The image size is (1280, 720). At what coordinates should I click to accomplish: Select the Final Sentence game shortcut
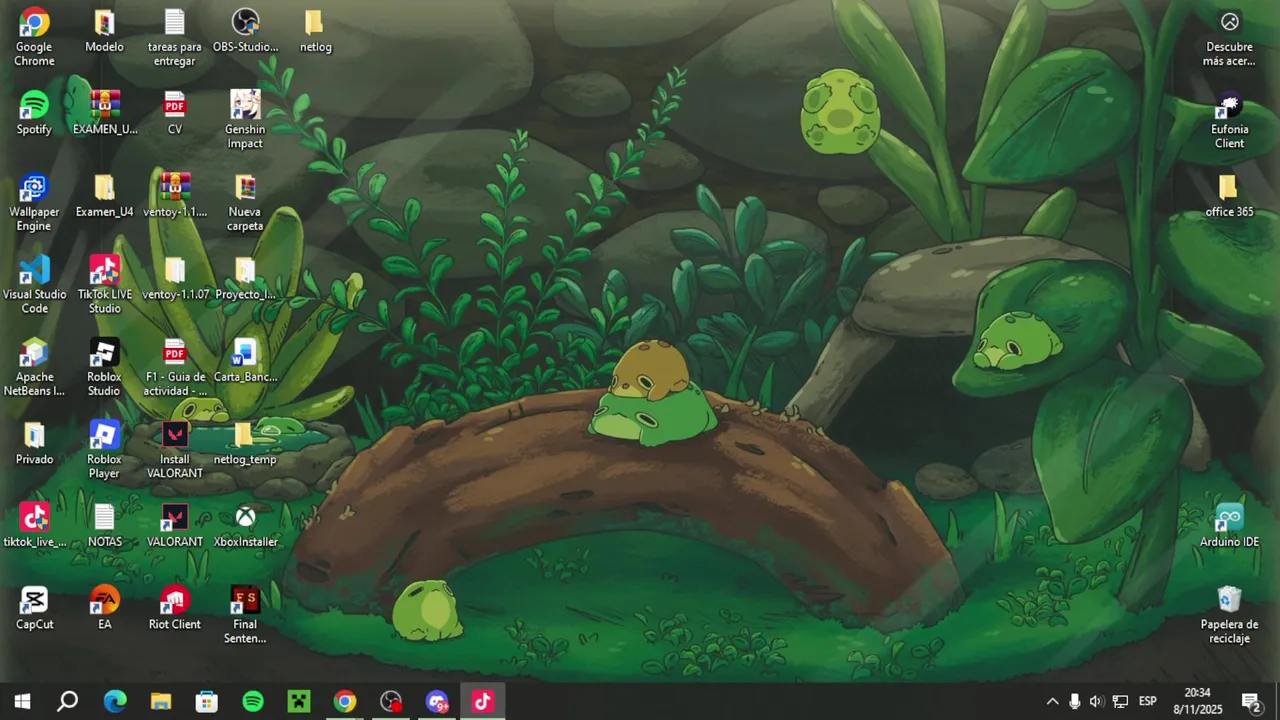coord(245,615)
